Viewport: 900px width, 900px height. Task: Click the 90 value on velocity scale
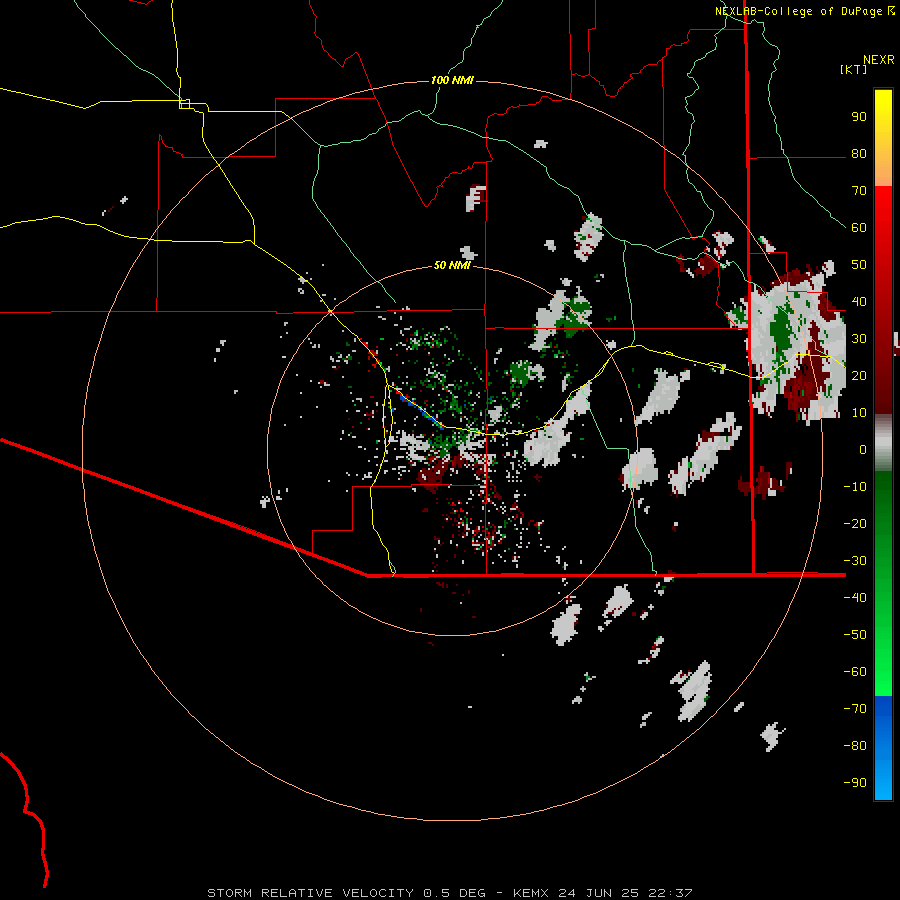(859, 117)
